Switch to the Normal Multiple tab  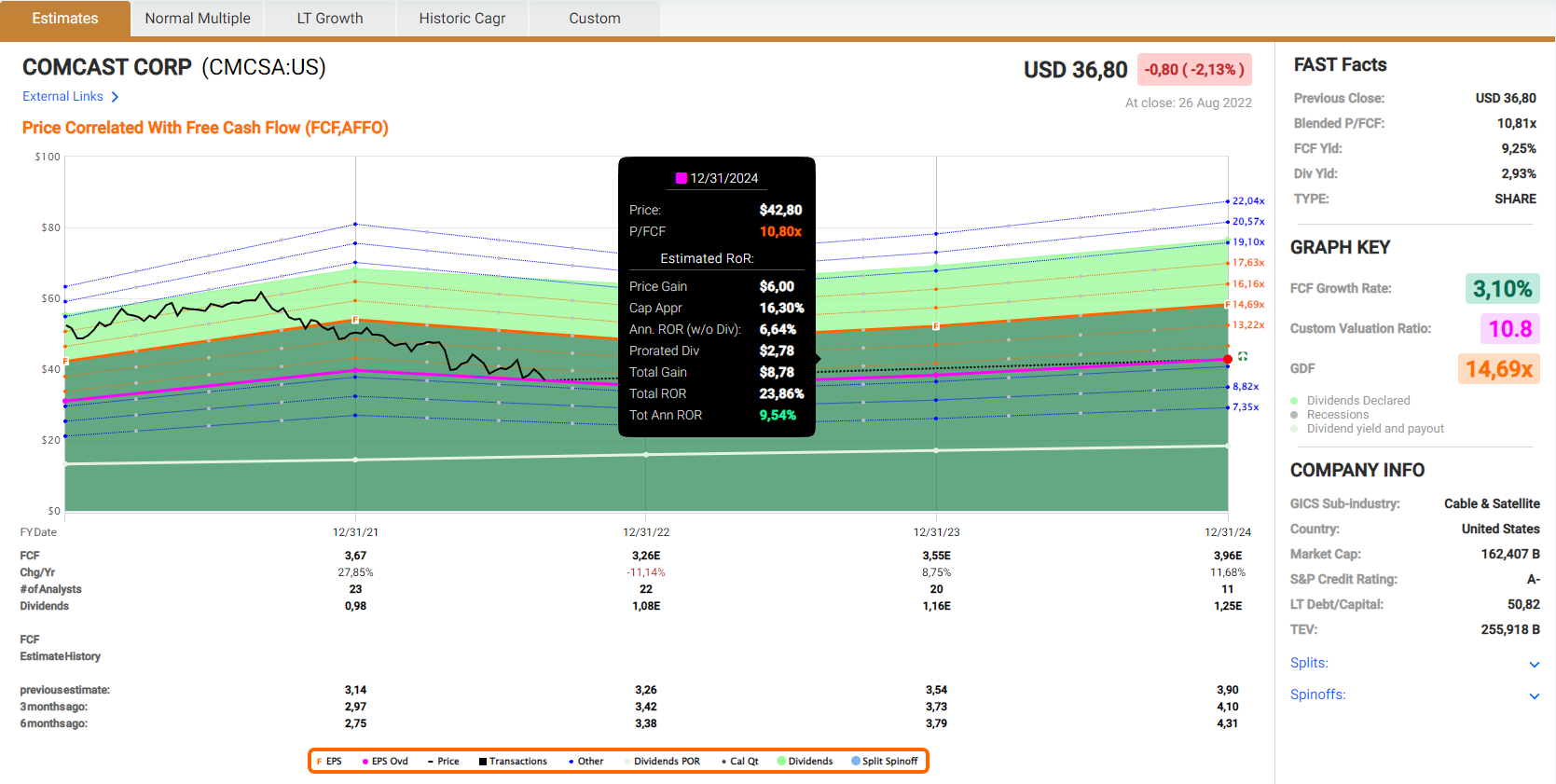(198, 19)
